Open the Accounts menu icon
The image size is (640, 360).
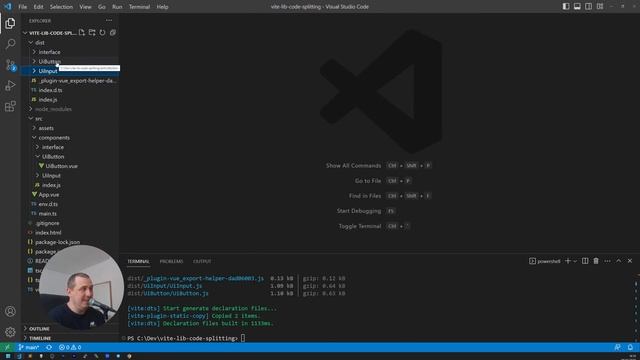click(10, 311)
